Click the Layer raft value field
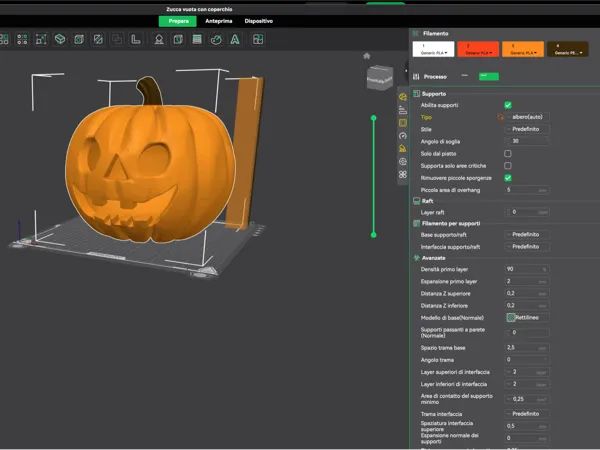 (x=527, y=212)
